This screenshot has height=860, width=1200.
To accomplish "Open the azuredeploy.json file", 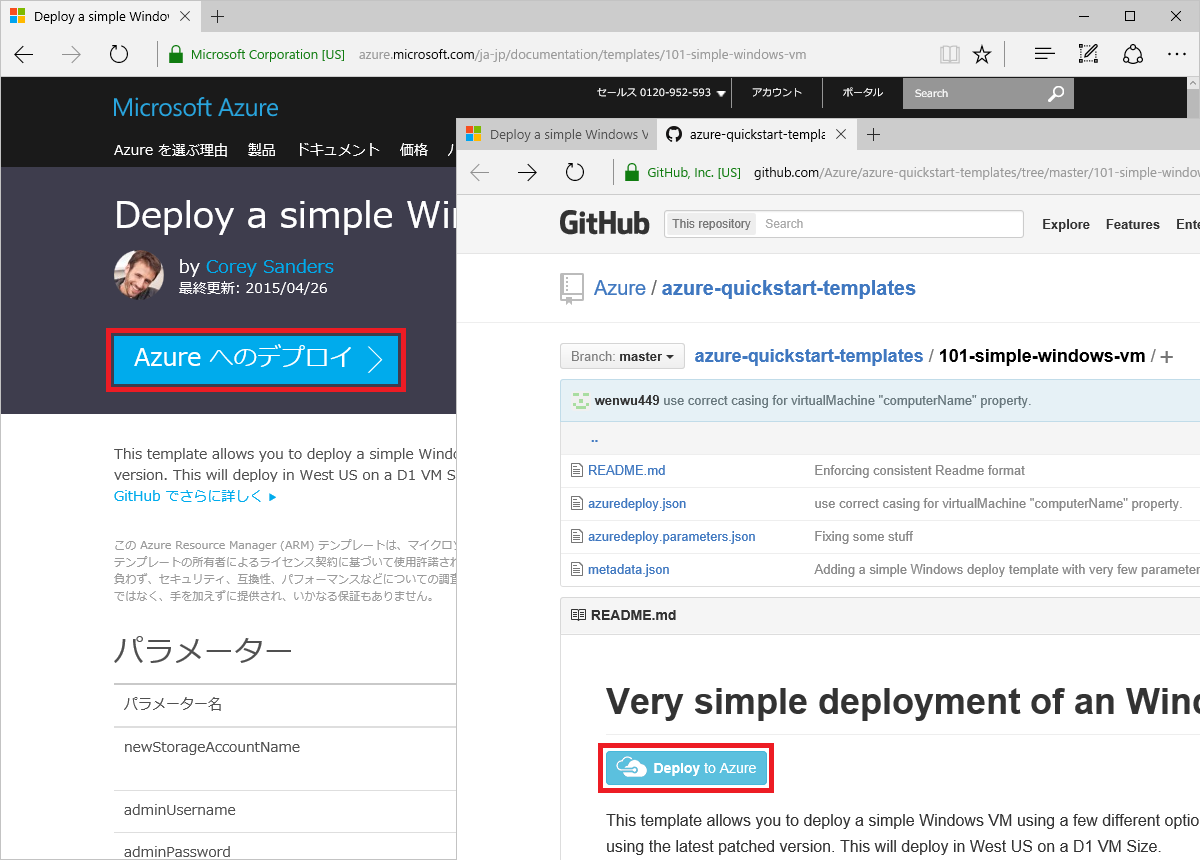I will click(x=637, y=503).
